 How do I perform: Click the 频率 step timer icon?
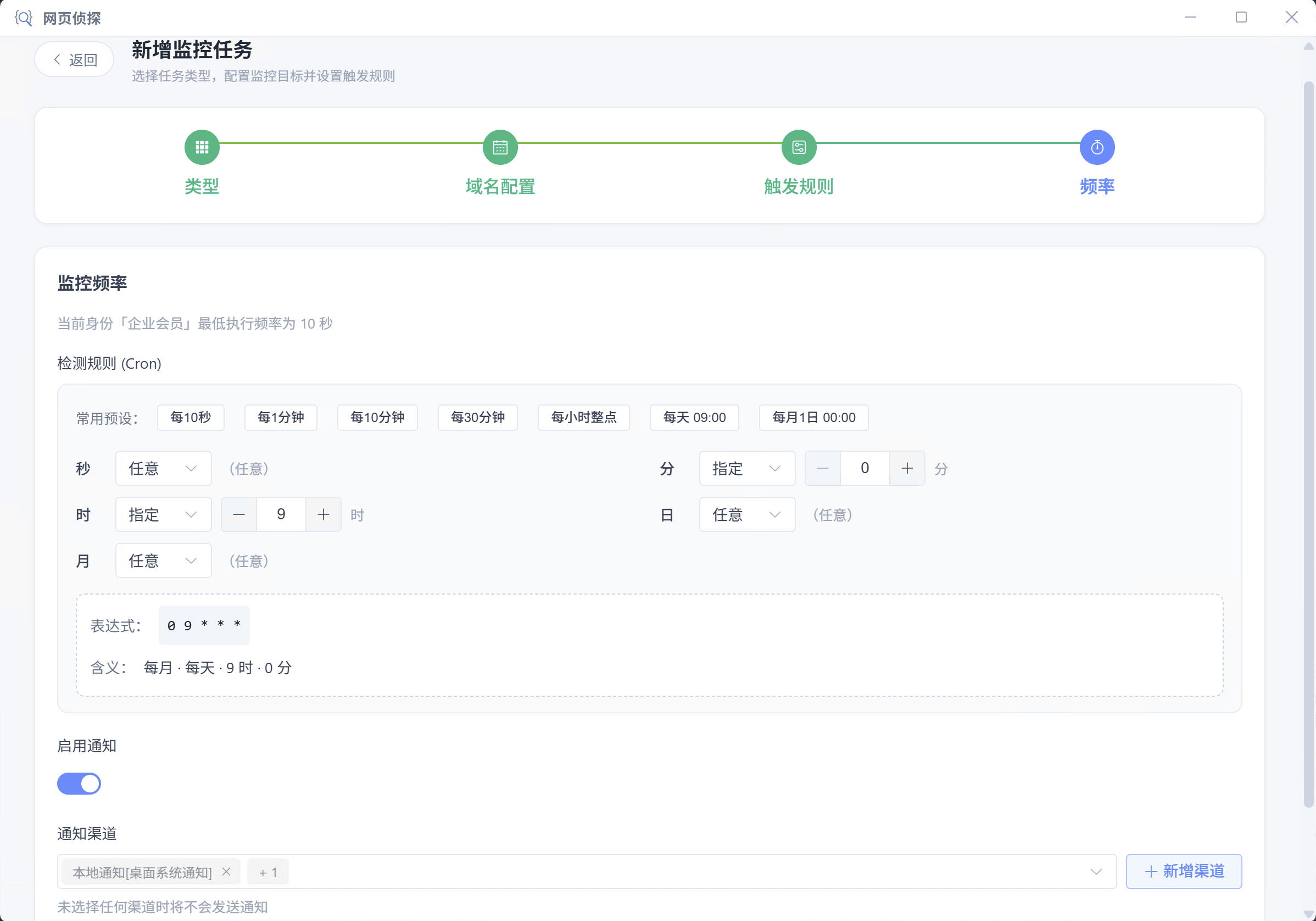pyautogui.click(x=1097, y=147)
